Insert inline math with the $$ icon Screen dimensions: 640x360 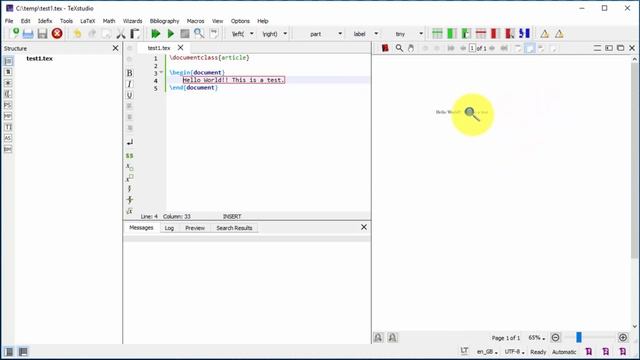pos(129,156)
